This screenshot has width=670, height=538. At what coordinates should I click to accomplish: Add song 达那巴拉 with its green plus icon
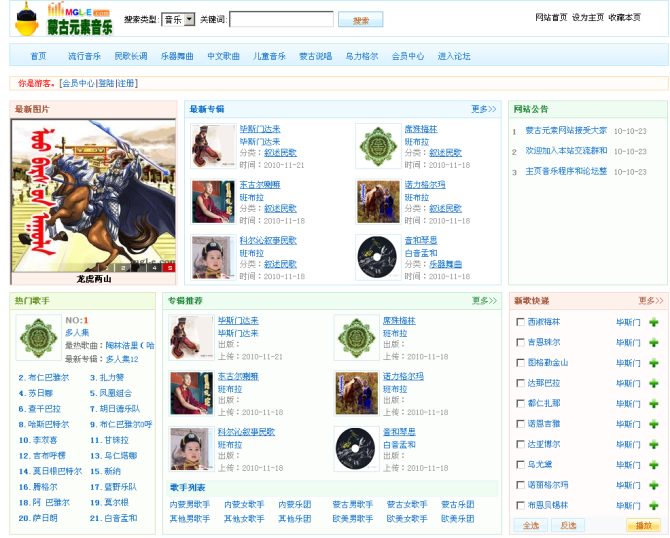tap(653, 383)
